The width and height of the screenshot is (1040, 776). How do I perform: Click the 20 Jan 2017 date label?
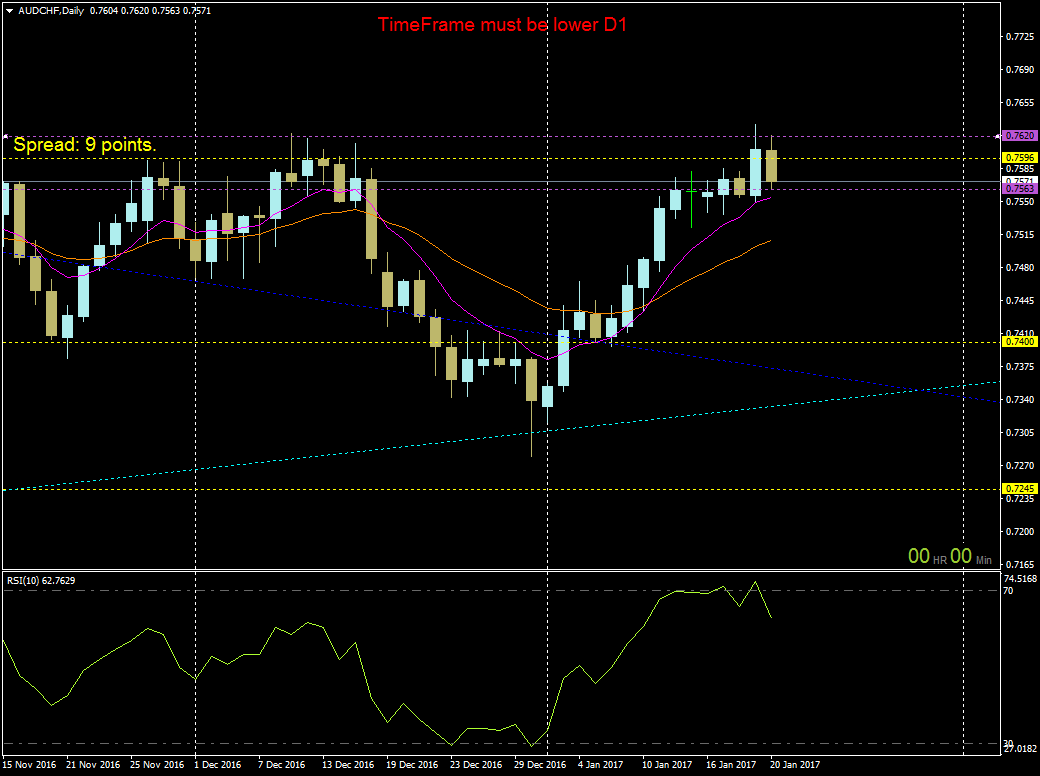pyautogui.click(x=795, y=765)
